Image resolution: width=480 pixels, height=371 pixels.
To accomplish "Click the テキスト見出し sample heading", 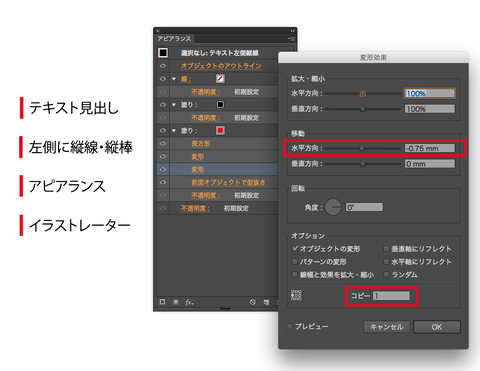I will [74, 108].
